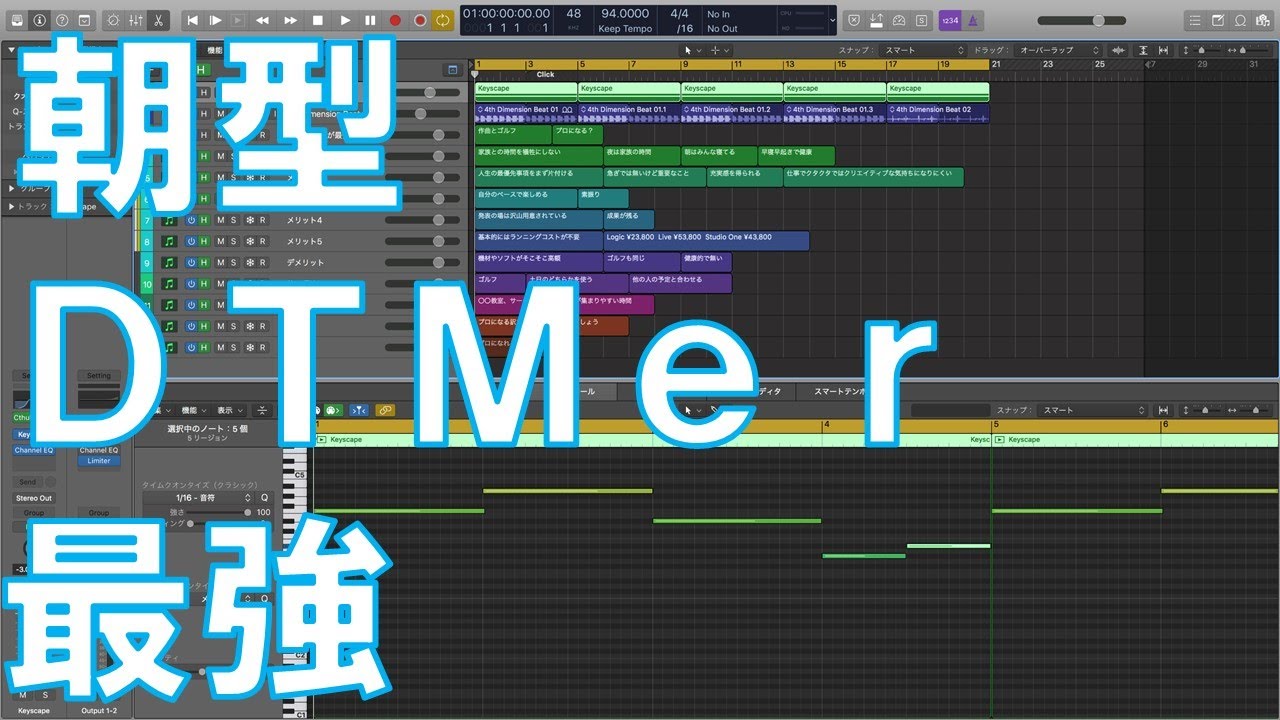This screenshot has height=720, width=1280.
Task: Open the Toolbar toggle button
Action: [x=85, y=20]
